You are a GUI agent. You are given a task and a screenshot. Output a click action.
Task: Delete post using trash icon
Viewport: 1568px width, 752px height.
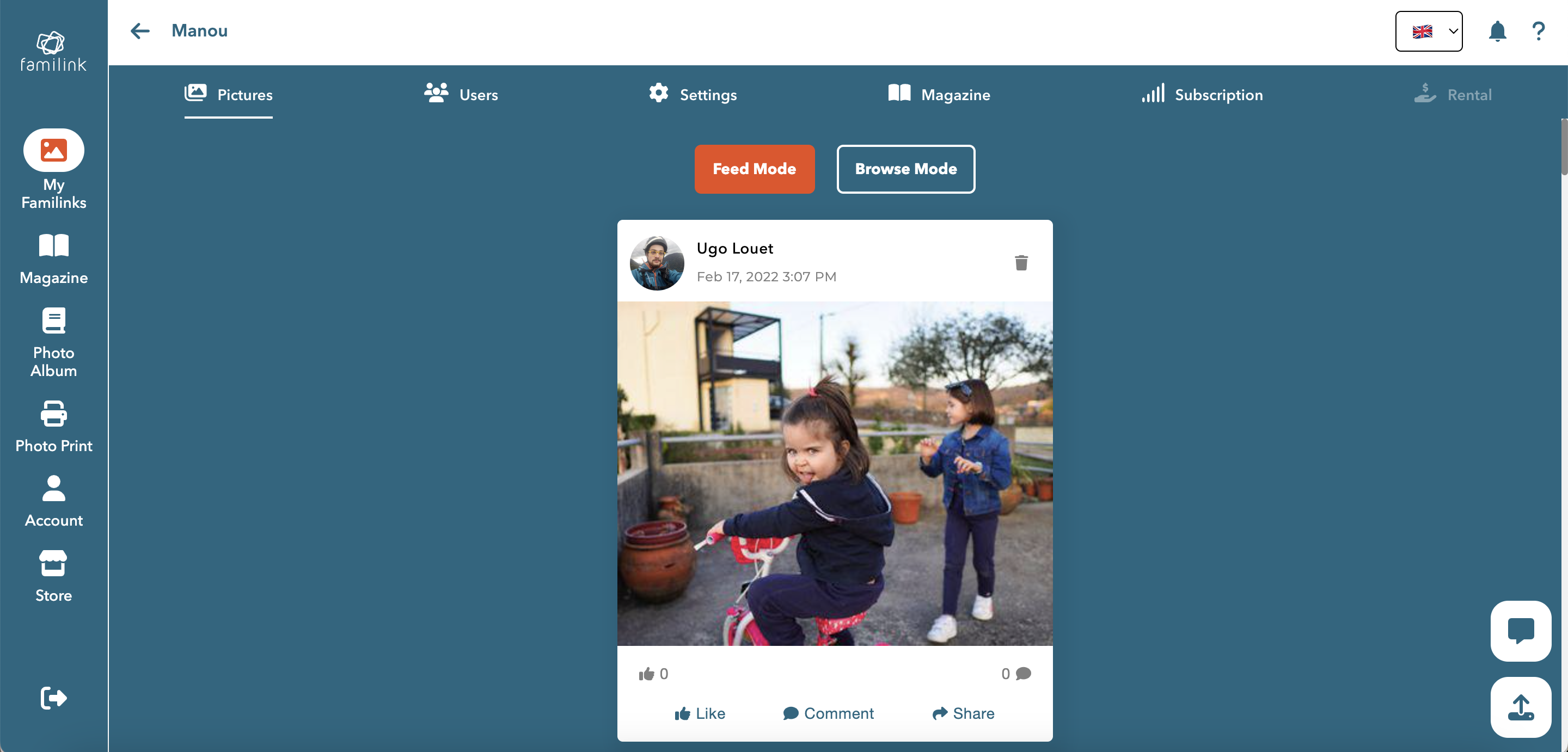(1021, 263)
